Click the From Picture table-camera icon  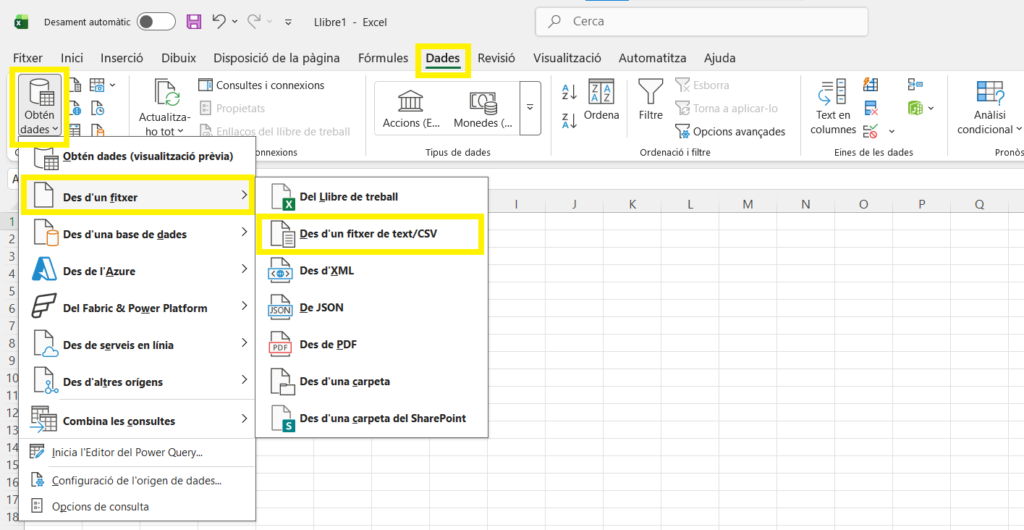pyautogui.click(x=97, y=85)
